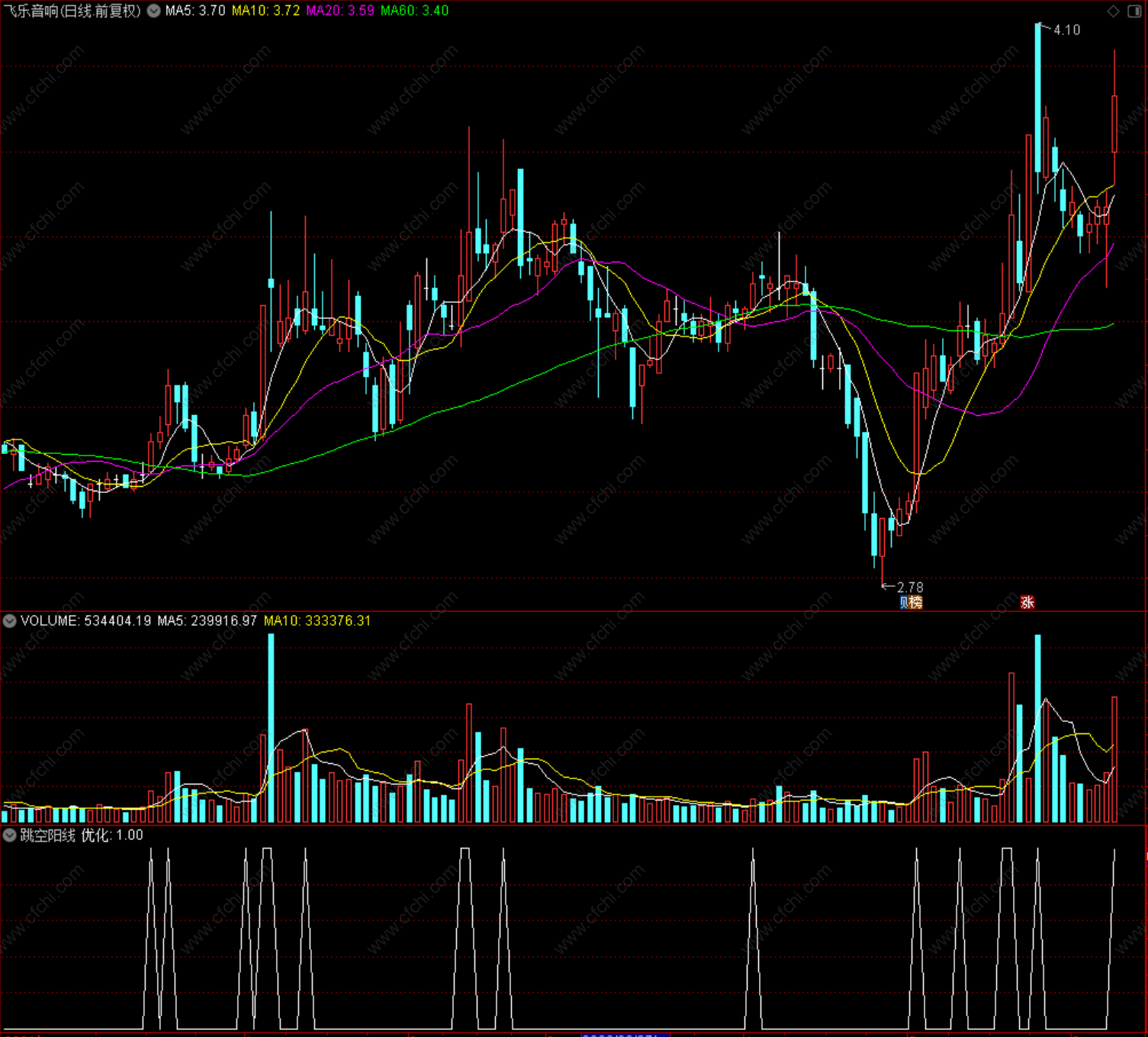Click the blue 贝 info marker below the 2.78 low

904,602
